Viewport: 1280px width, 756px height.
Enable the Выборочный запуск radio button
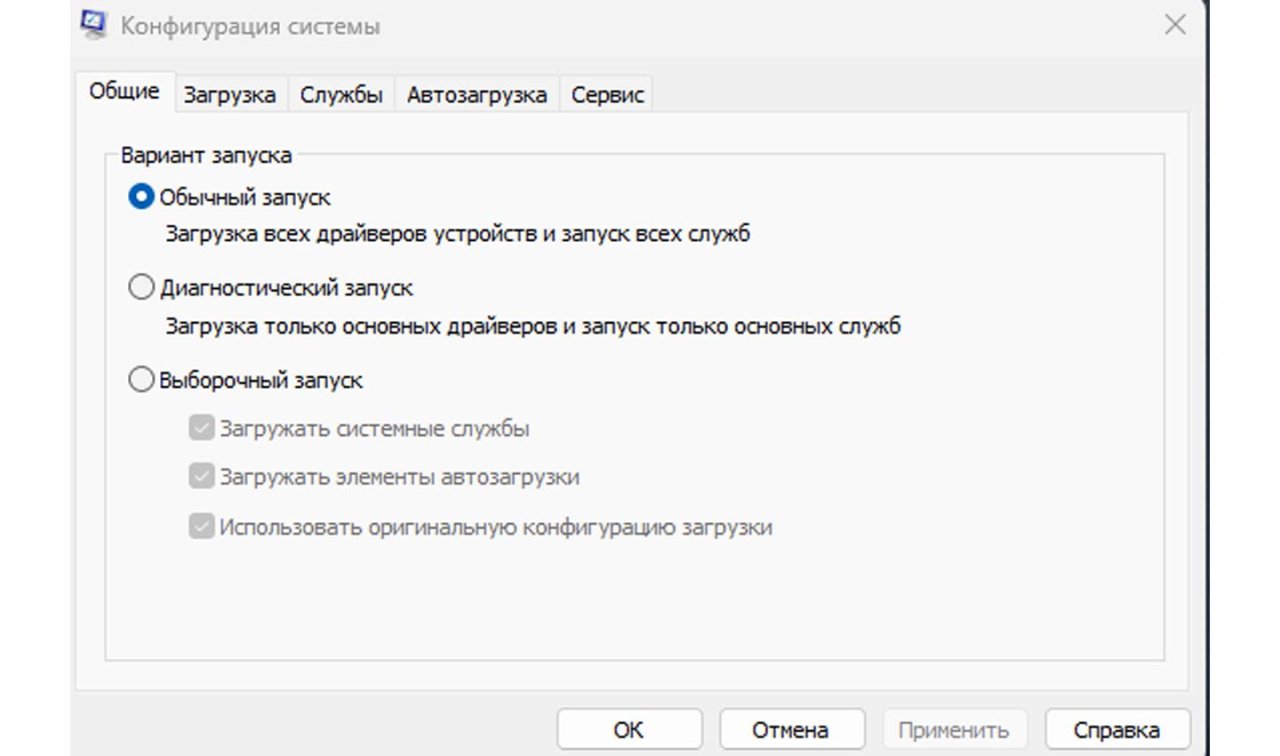[x=141, y=381]
